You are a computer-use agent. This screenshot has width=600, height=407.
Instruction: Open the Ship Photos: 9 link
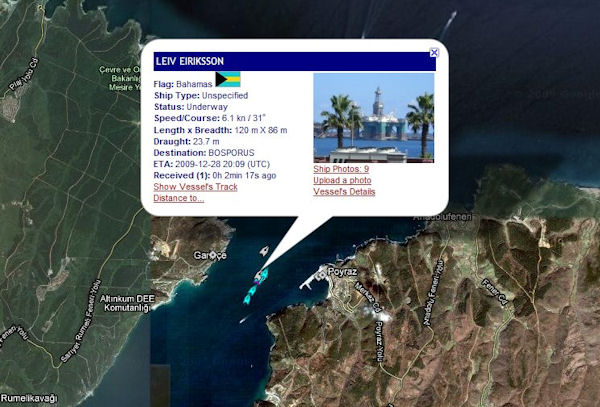point(341,169)
